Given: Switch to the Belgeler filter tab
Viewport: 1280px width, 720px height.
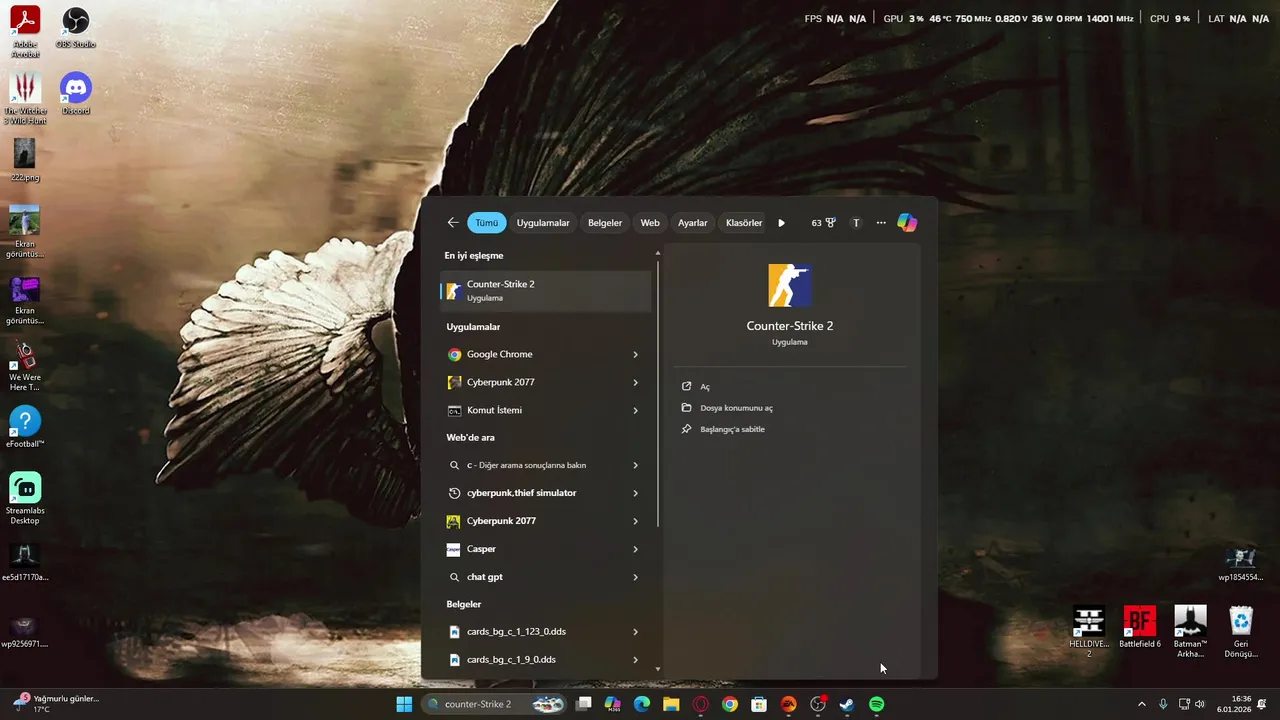Looking at the screenshot, I should point(605,223).
